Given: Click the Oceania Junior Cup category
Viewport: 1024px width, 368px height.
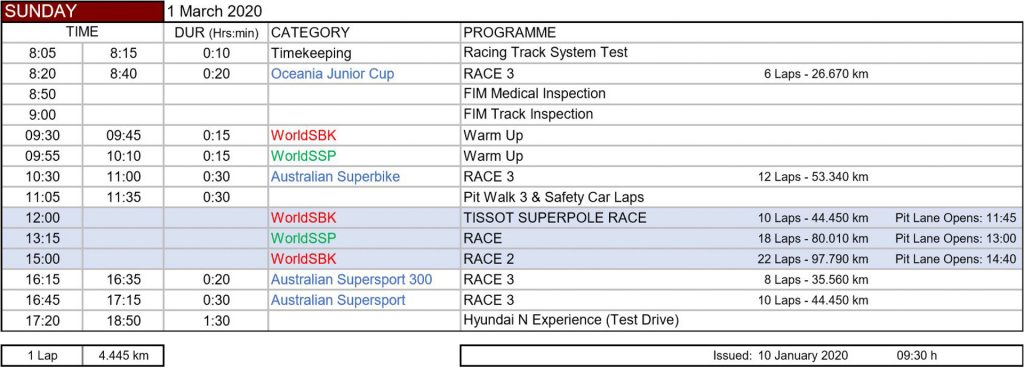Looking at the screenshot, I should 332,74.
